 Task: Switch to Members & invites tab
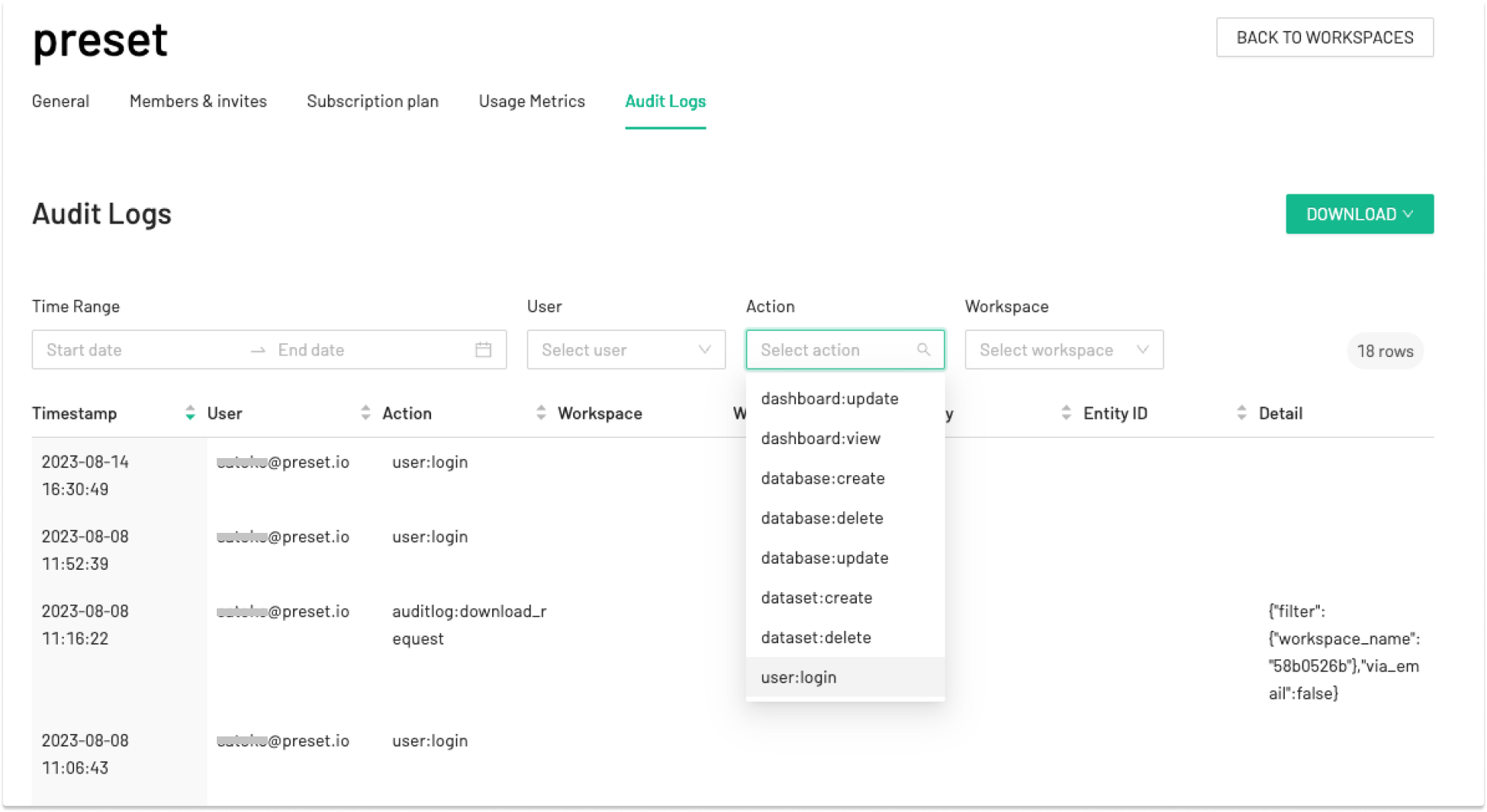point(198,101)
